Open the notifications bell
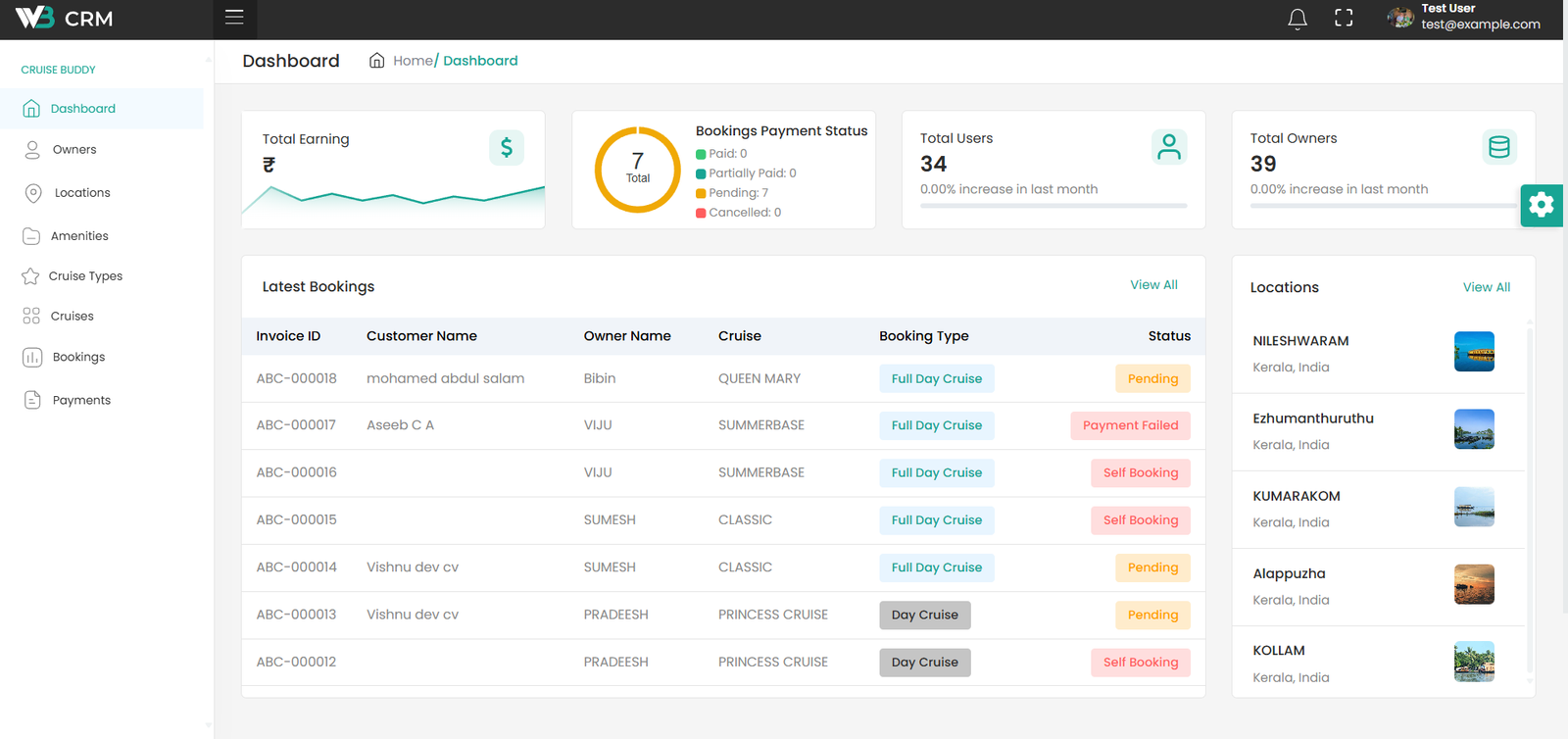This screenshot has height=739, width=1568. [1298, 19]
